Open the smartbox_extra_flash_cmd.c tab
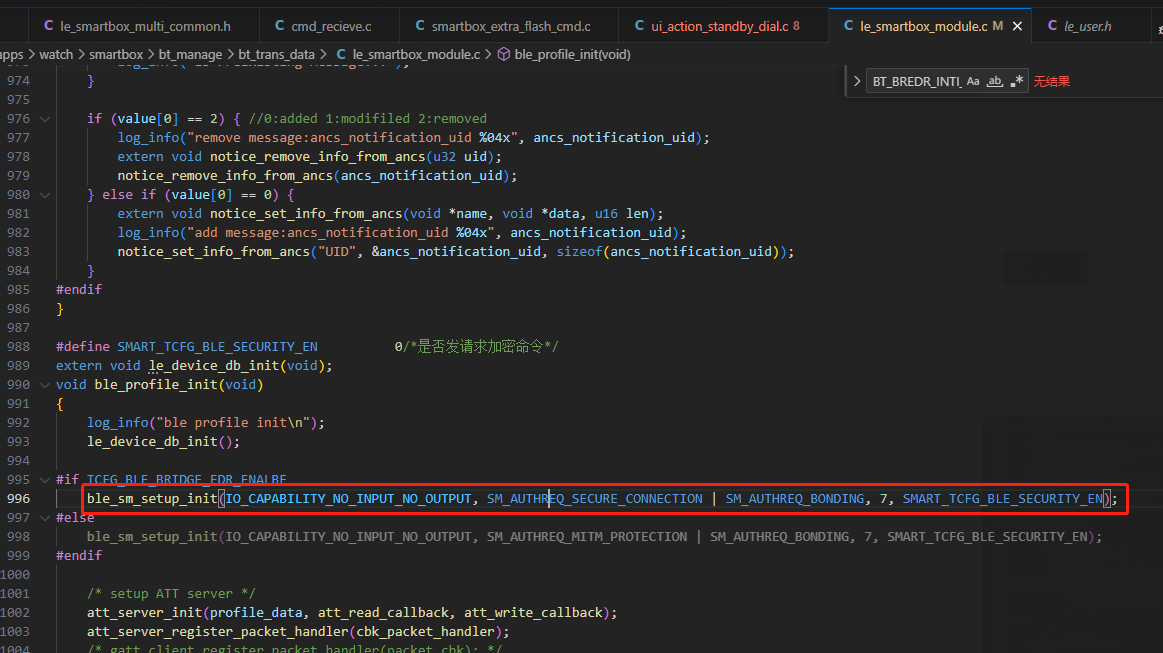 click(503, 26)
